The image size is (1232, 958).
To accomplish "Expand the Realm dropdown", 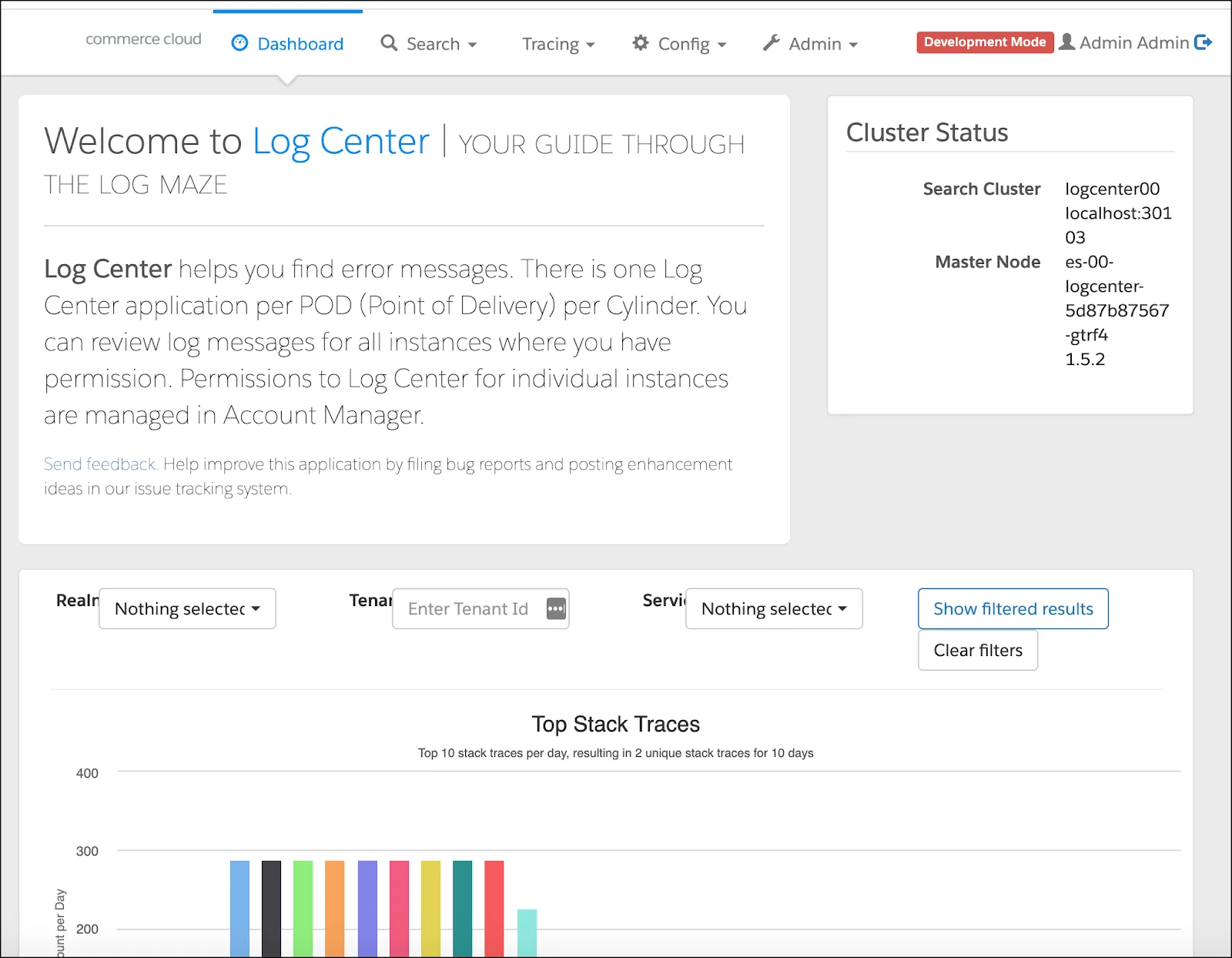I will click(187, 608).
